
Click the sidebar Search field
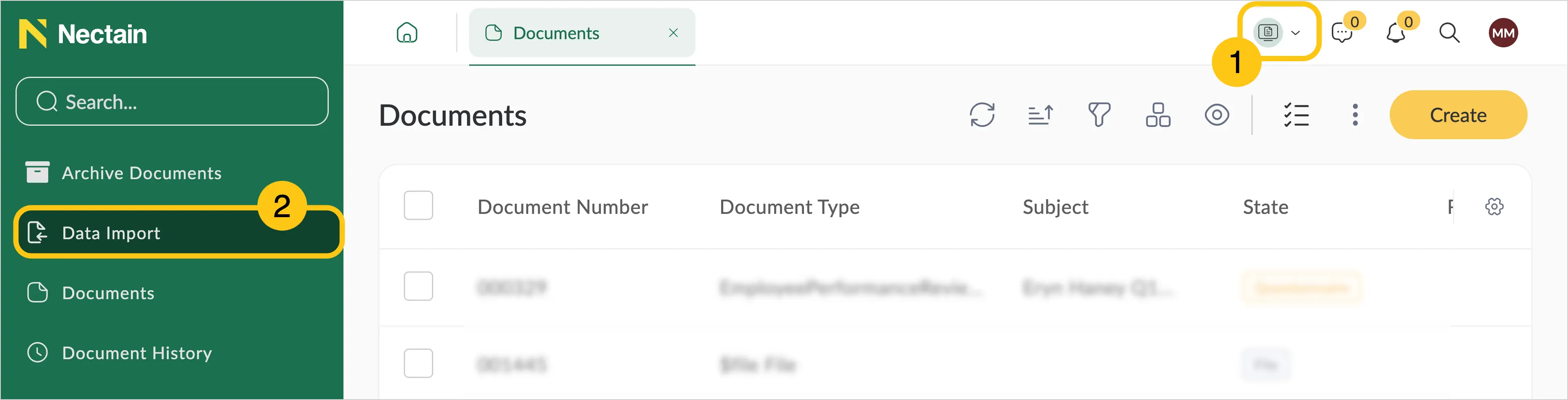[x=172, y=102]
